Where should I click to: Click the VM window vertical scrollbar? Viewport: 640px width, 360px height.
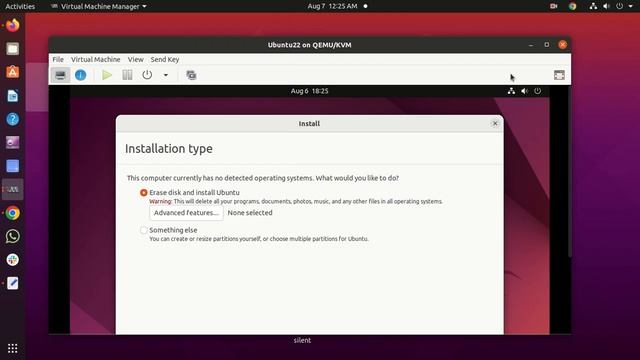point(570,171)
